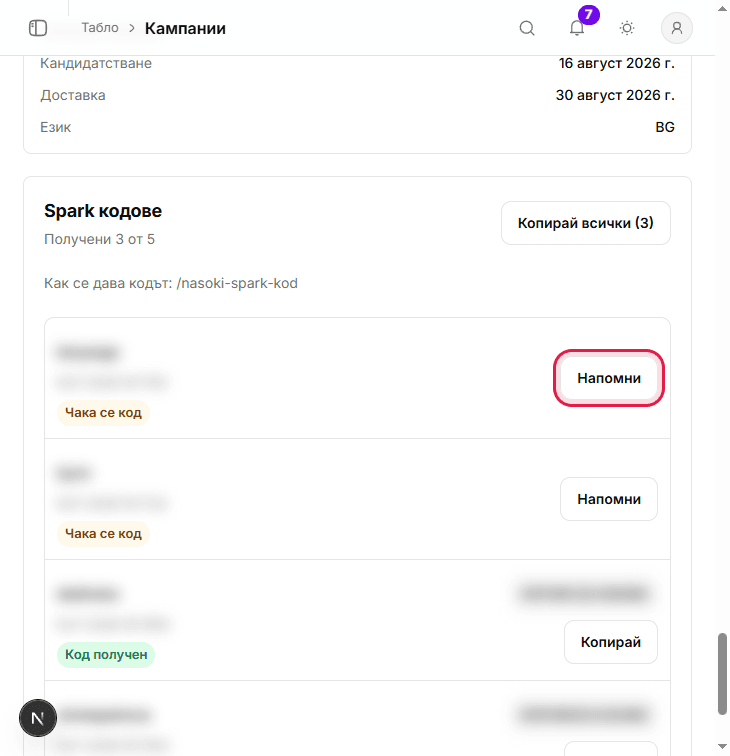Click the Код получен status badge
This screenshot has height=756, width=730.
(106, 655)
